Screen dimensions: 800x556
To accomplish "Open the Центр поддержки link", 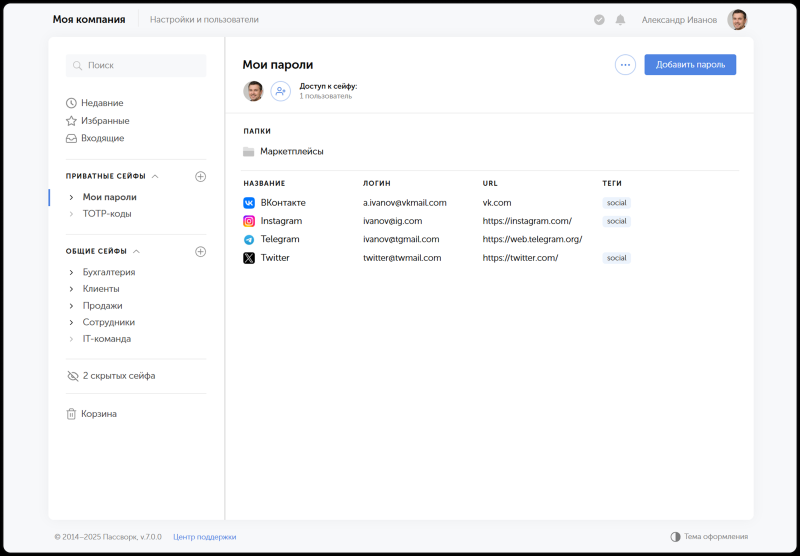I will [205, 537].
